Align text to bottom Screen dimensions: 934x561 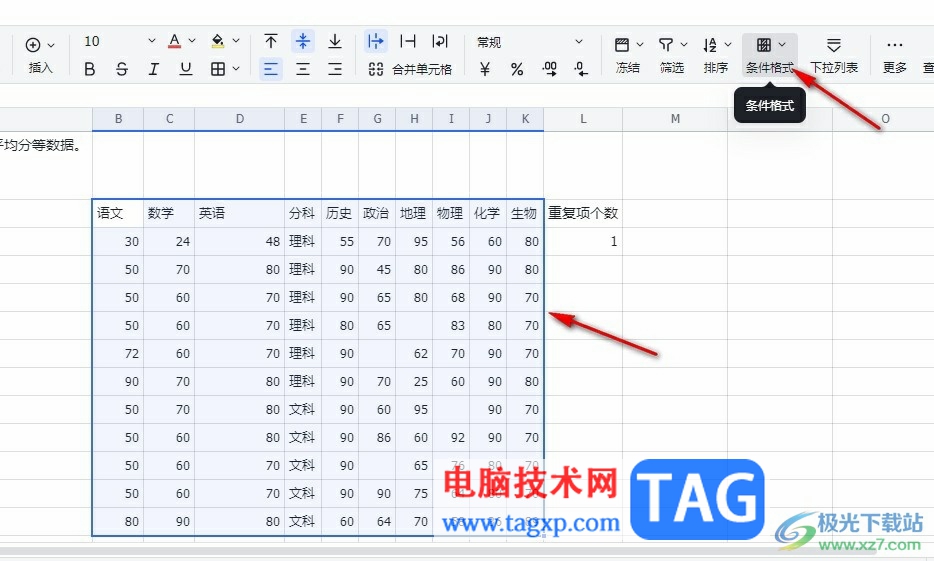click(335, 41)
